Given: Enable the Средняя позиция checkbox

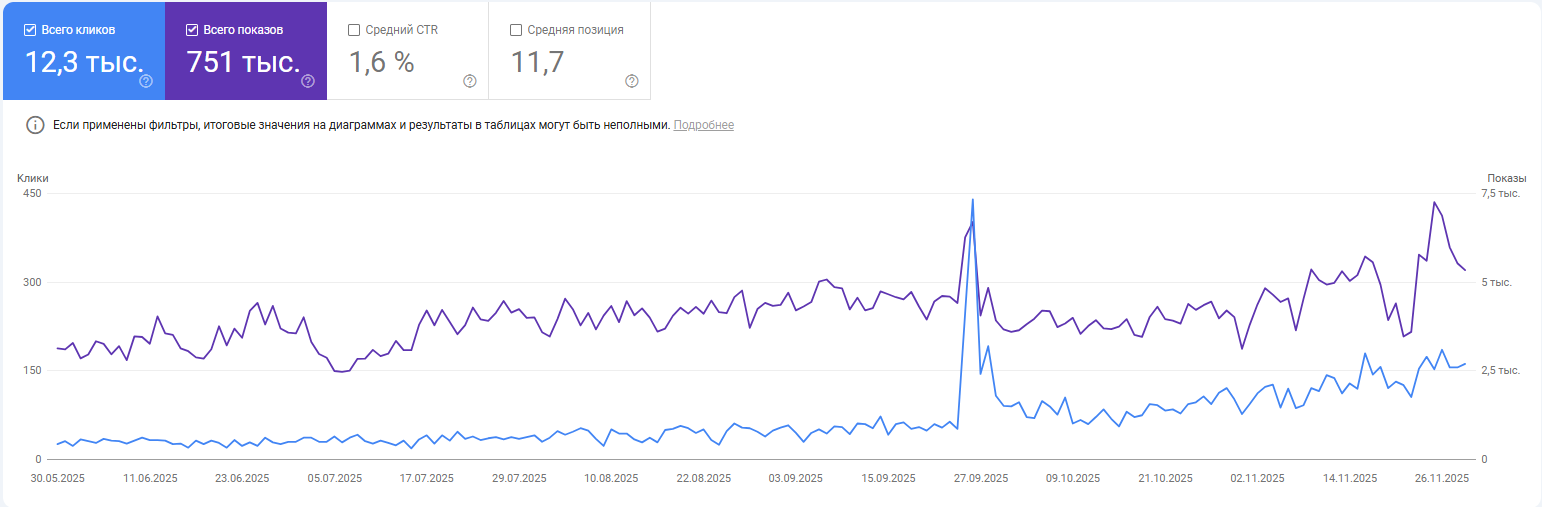Looking at the screenshot, I should tap(516, 30).
